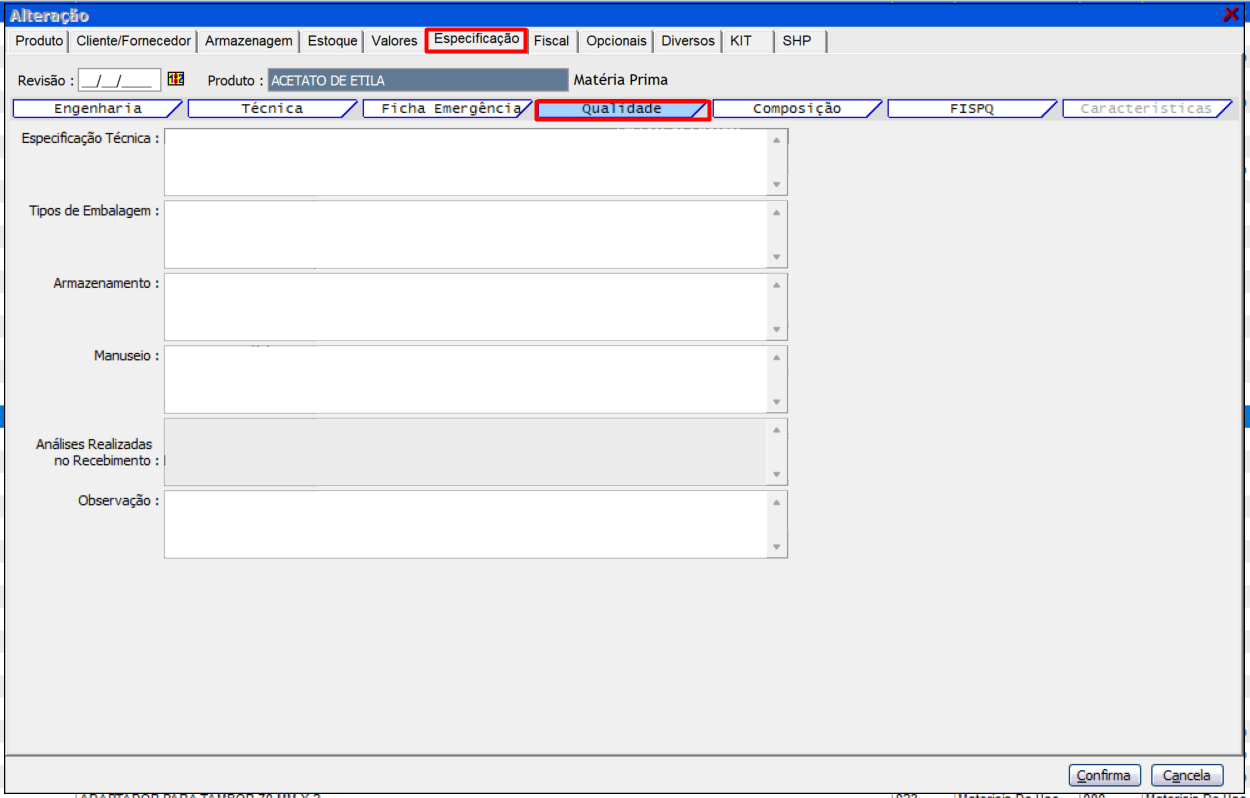1250x798 pixels.
Task: Open the Cliente/Fornecedor tab
Action: [133, 41]
